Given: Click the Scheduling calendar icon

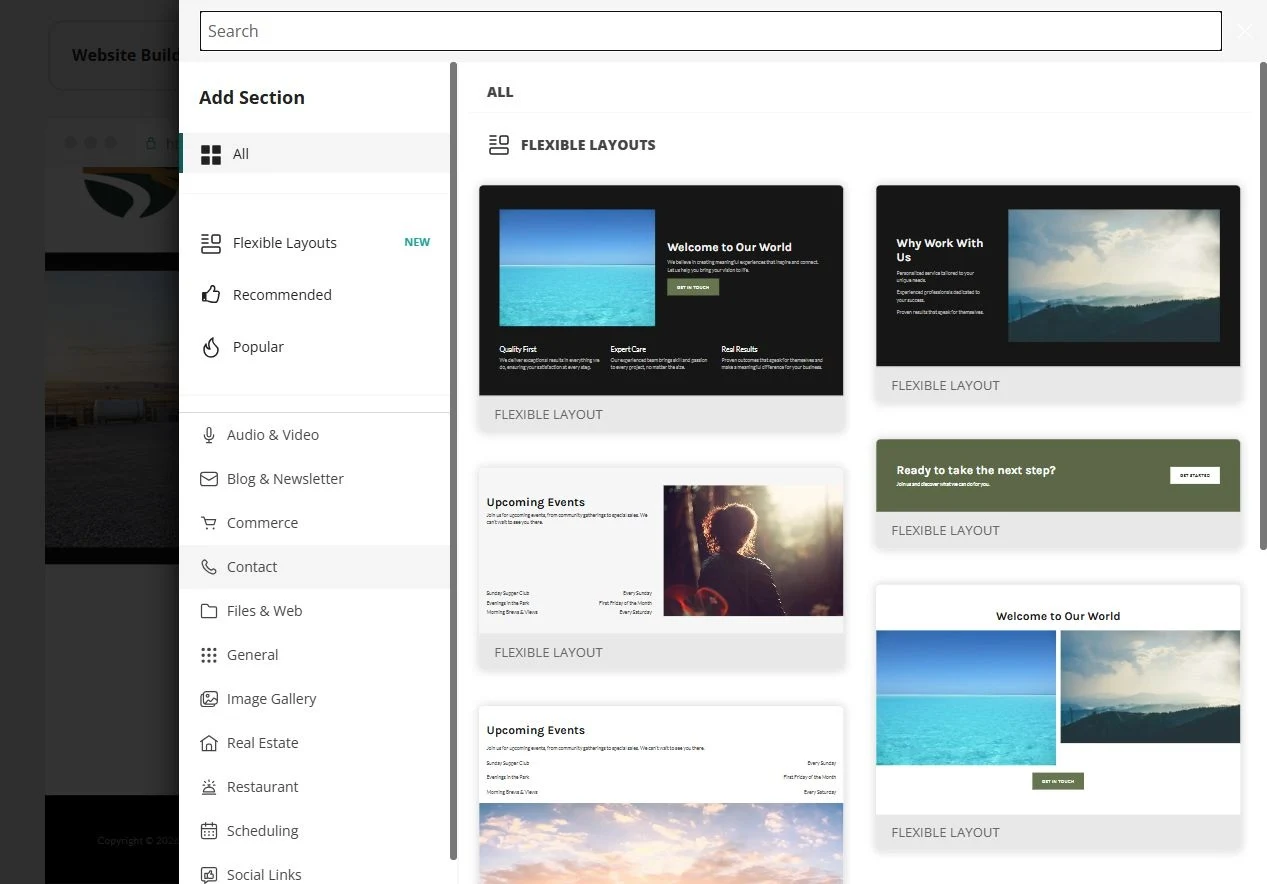Looking at the screenshot, I should click(209, 831).
